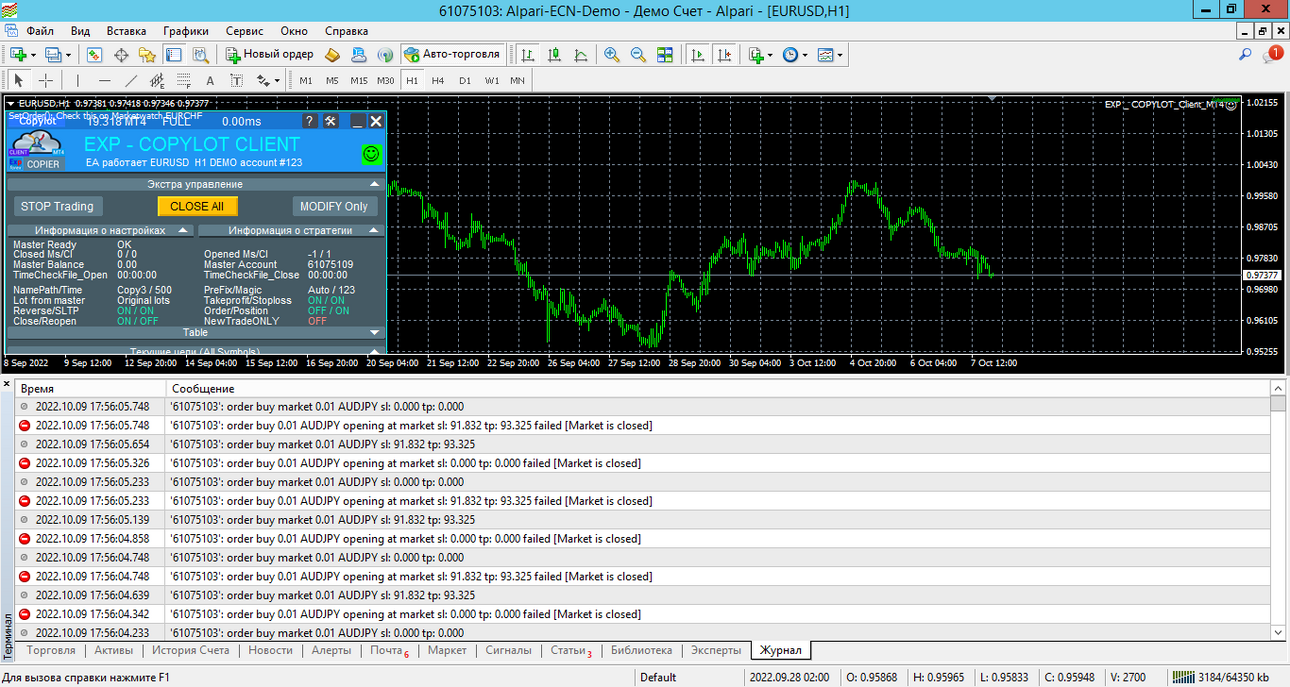Show the Market Watch window
Image resolution: width=1290 pixels, height=687 pixels.
point(95,54)
